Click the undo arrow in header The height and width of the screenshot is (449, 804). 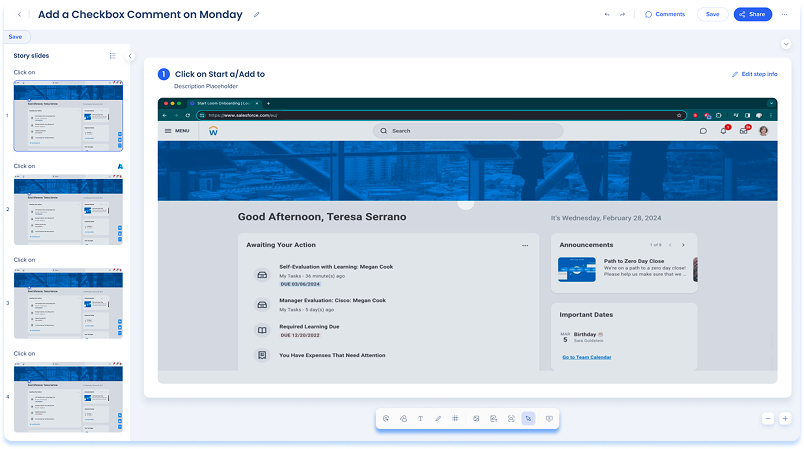[x=606, y=14]
